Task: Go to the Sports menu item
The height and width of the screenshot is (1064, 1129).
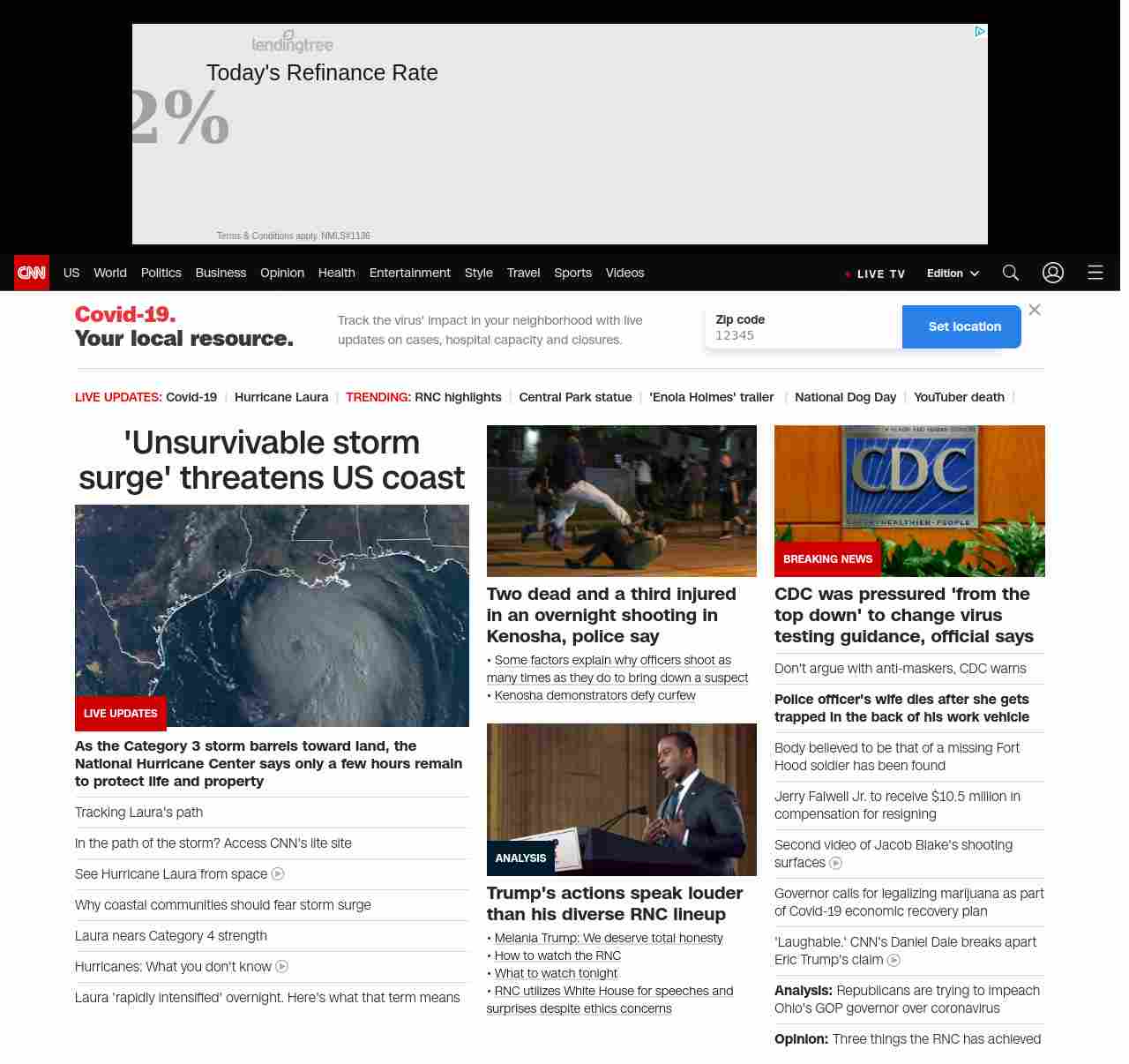Action: 572,273
